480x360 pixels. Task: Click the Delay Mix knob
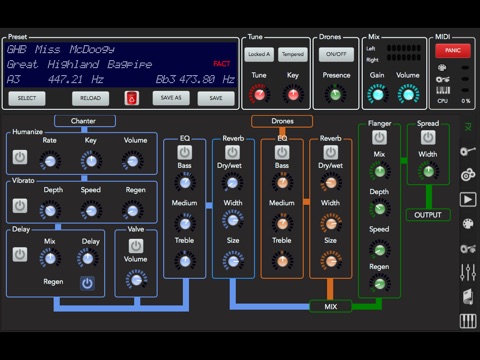point(50,259)
